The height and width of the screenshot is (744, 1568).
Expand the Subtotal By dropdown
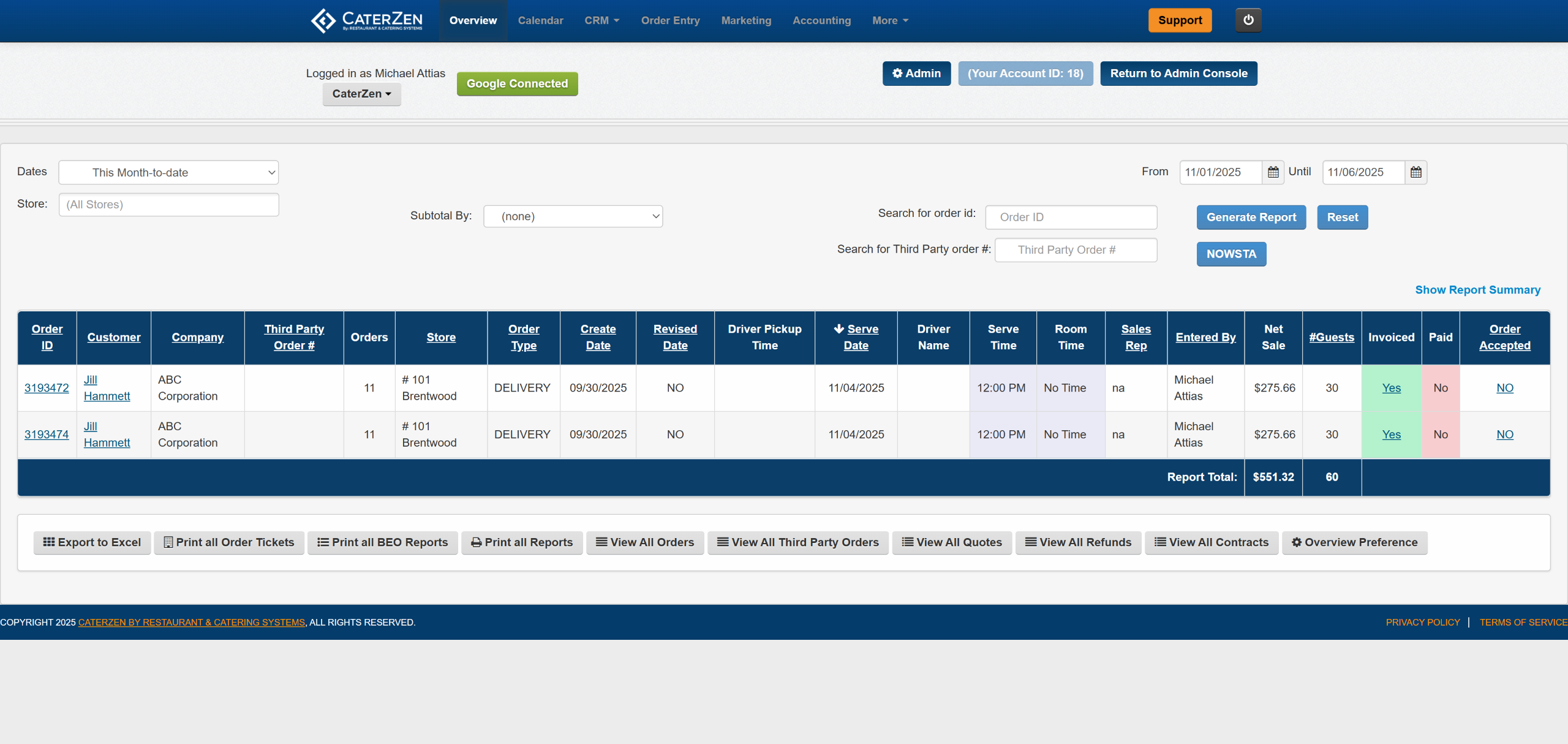[573, 216]
